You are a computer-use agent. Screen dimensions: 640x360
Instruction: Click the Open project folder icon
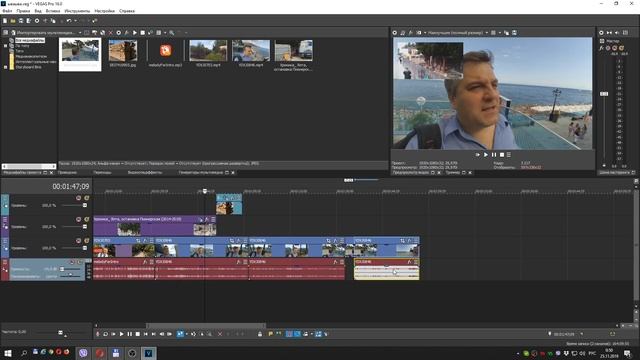click(x=13, y=20)
